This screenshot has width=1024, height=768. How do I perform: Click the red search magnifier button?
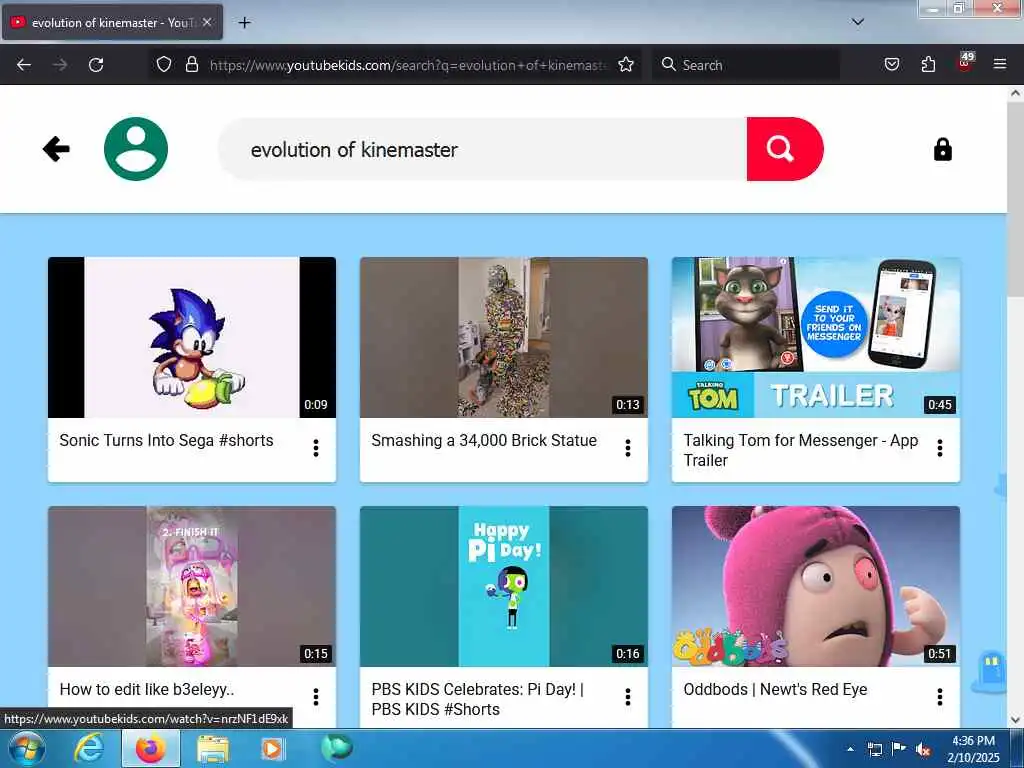click(784, 149)
